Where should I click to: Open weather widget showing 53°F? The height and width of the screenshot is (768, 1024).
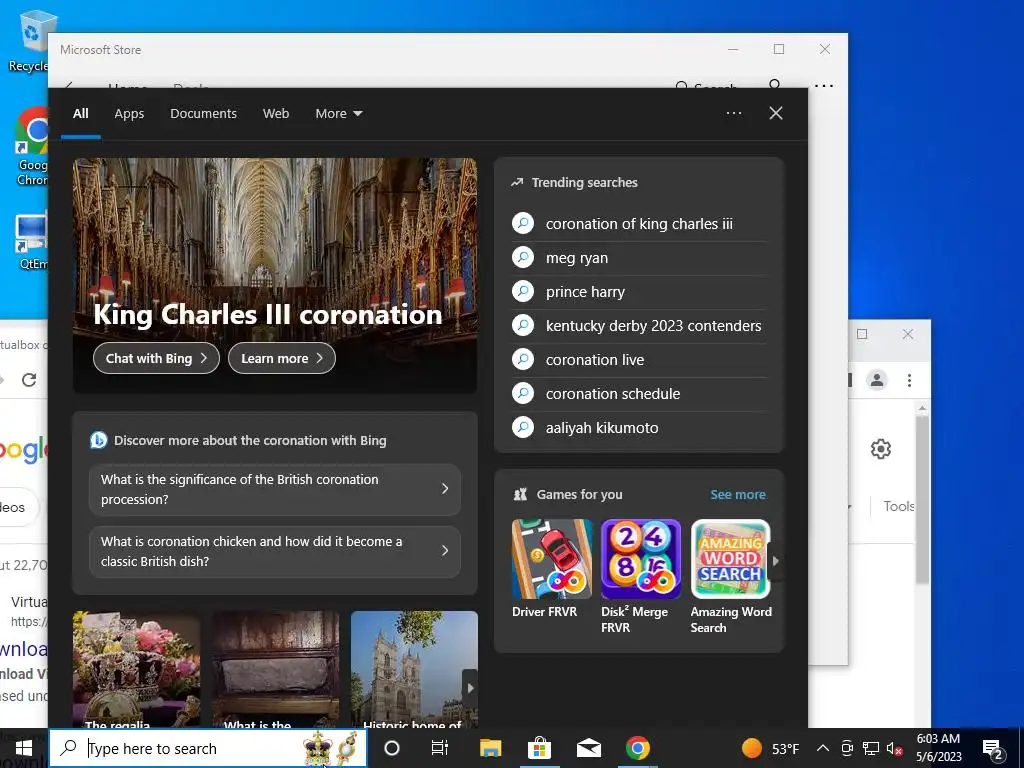pyautogui.click(x=771, y=748)
